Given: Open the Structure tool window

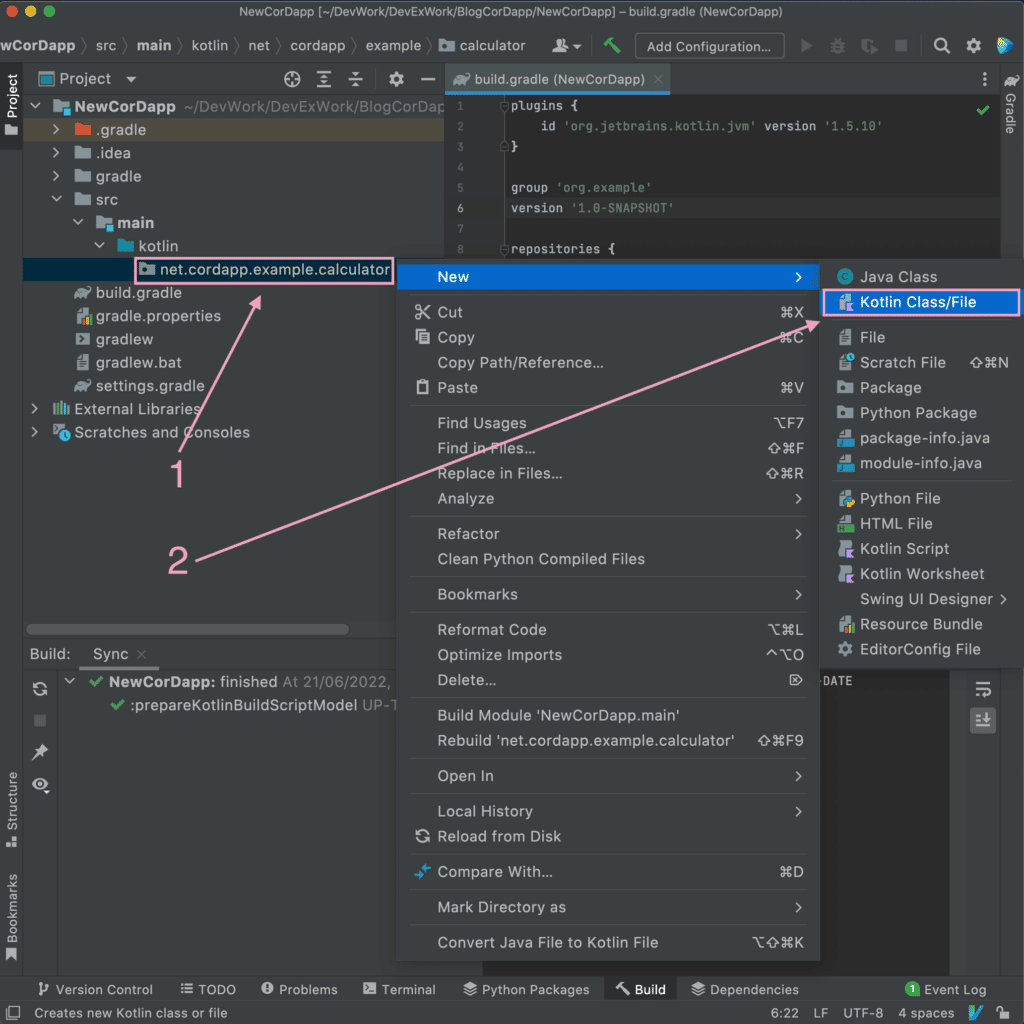Looking at the screenshot, I should 11,809.
